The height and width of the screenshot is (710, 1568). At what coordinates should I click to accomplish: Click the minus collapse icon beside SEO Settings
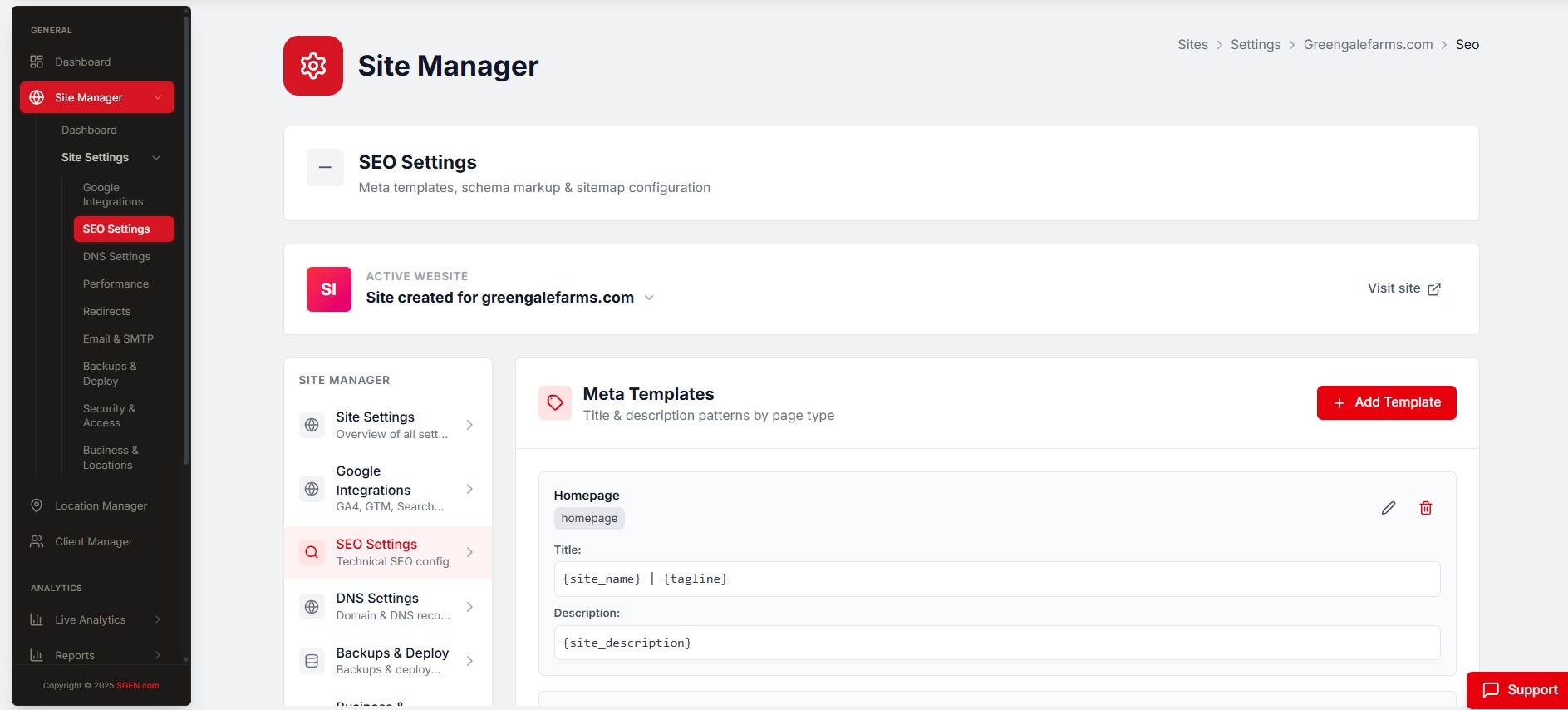point(325,167)
